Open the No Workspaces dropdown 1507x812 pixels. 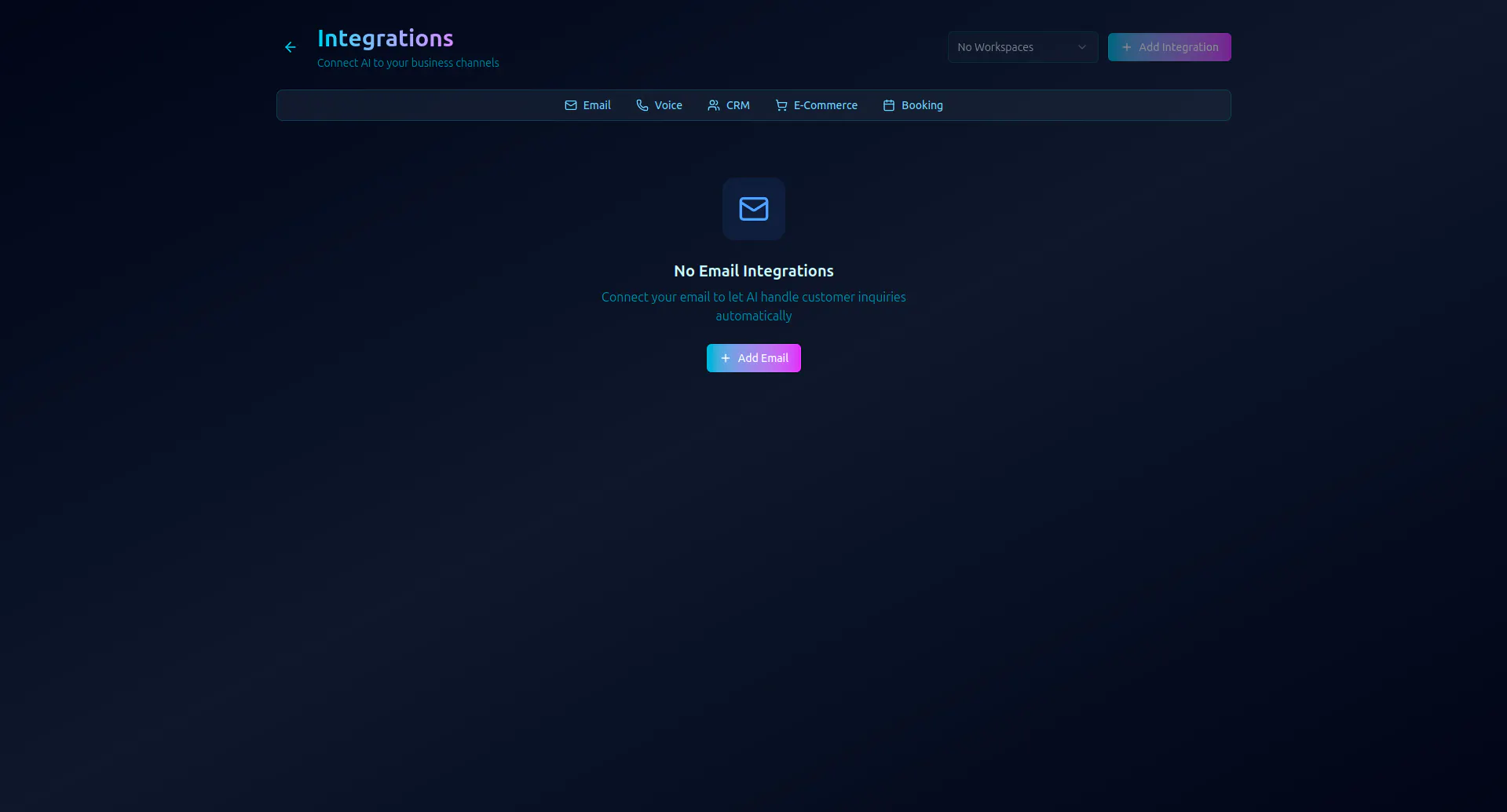point(1022,47)
